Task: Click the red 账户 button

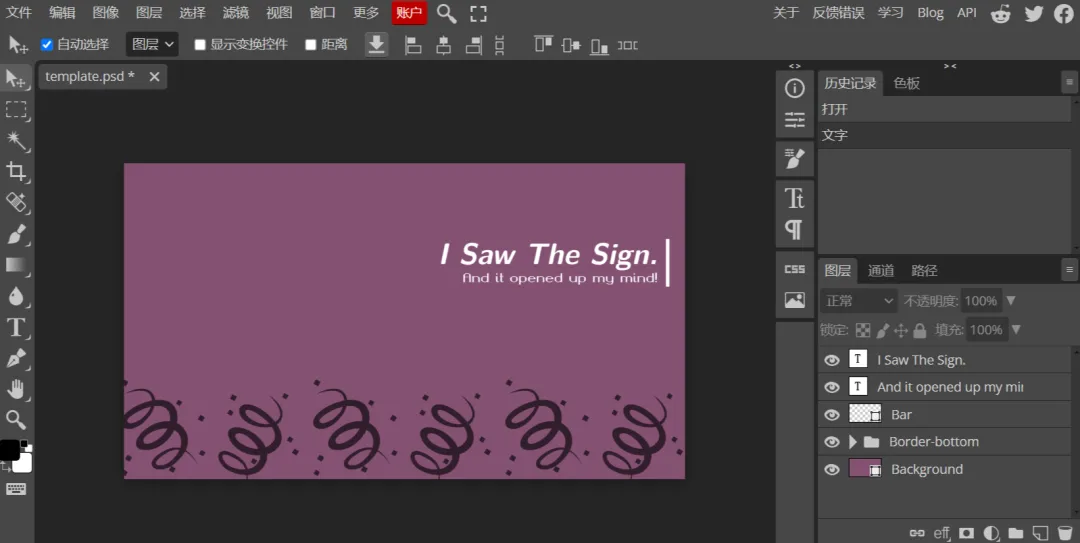Action: (x=409, y=12)
